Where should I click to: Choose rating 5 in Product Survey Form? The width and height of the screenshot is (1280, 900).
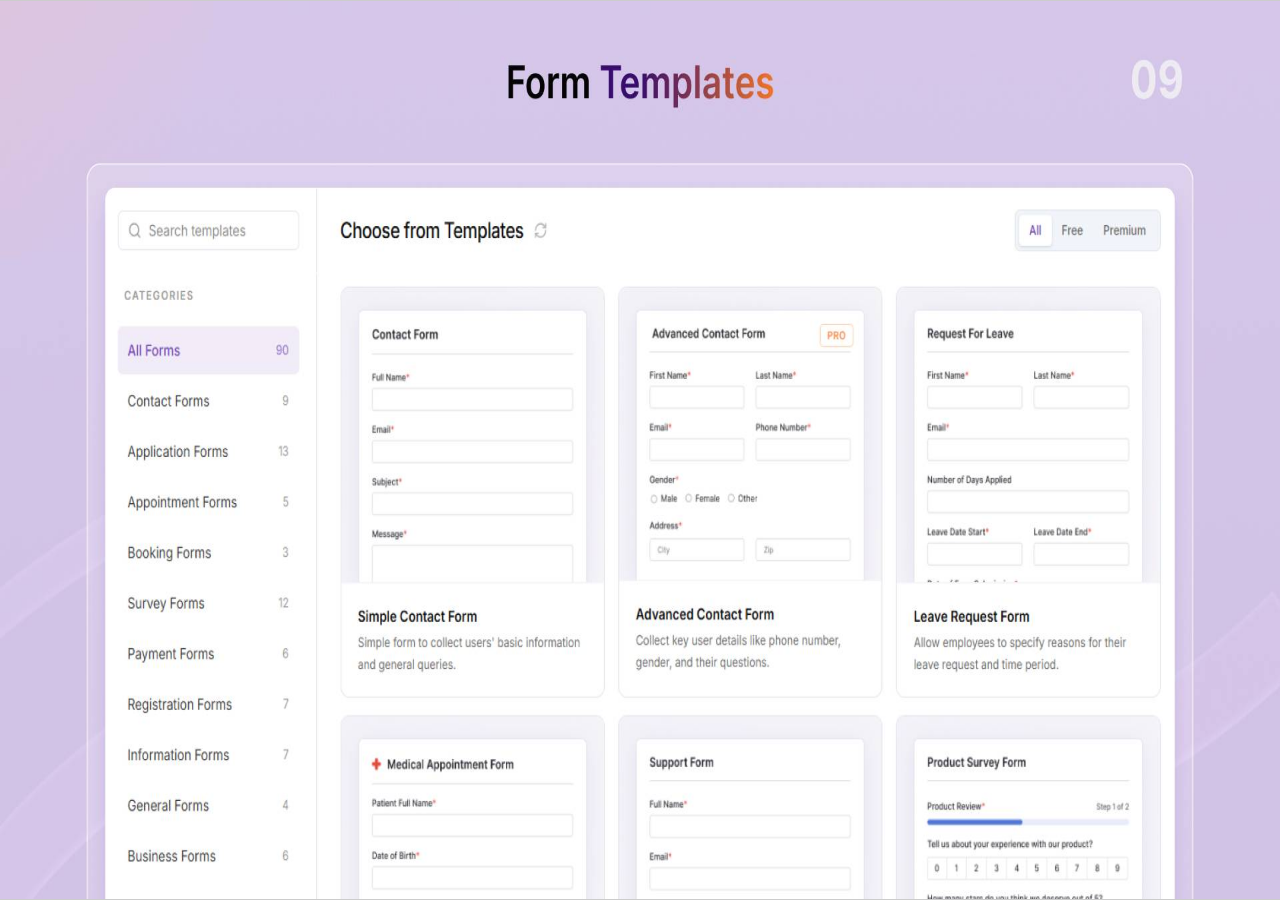tap(1037, 868)
